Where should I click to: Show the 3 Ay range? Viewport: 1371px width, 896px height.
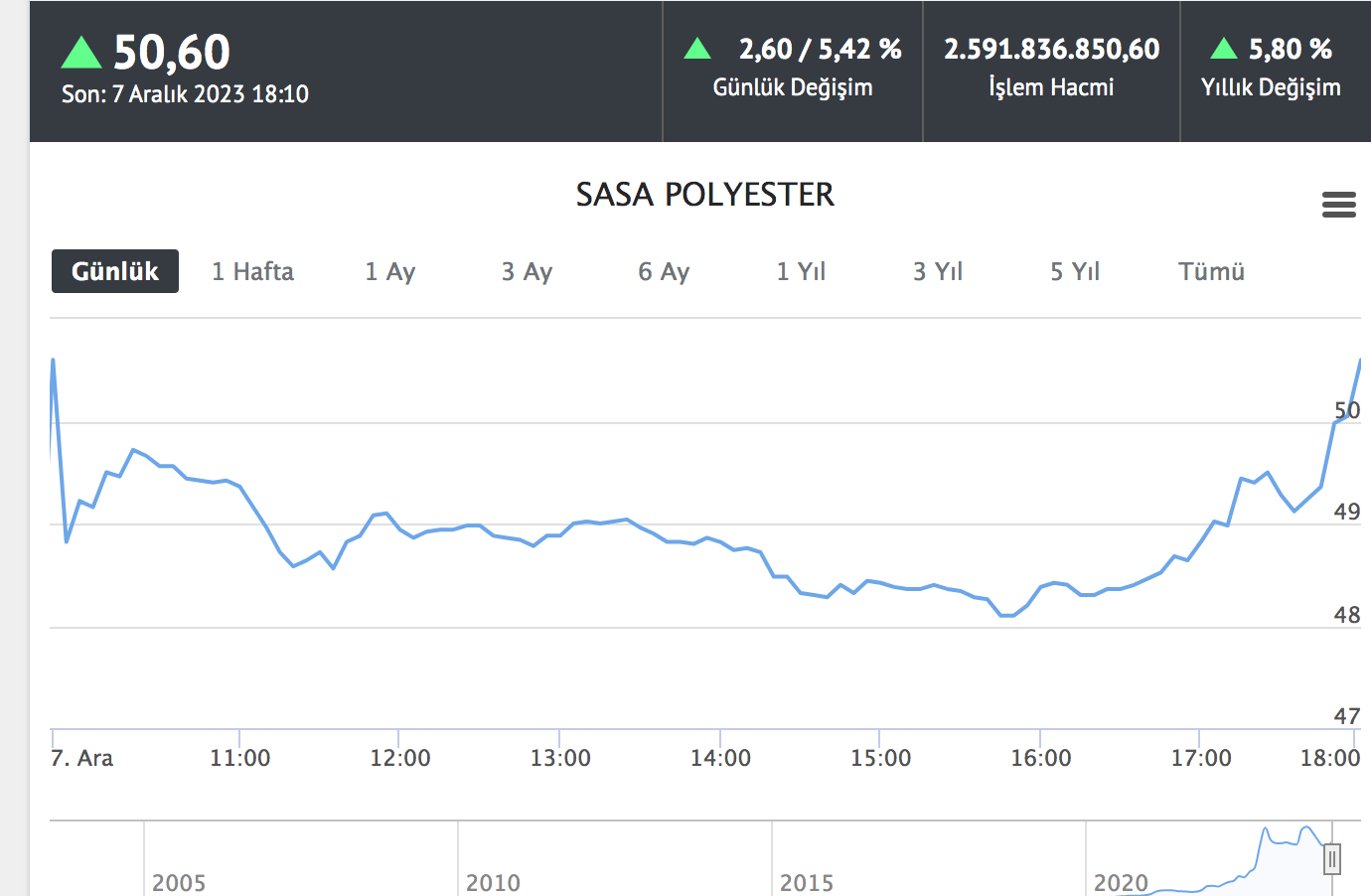click(x=527, y=271)
